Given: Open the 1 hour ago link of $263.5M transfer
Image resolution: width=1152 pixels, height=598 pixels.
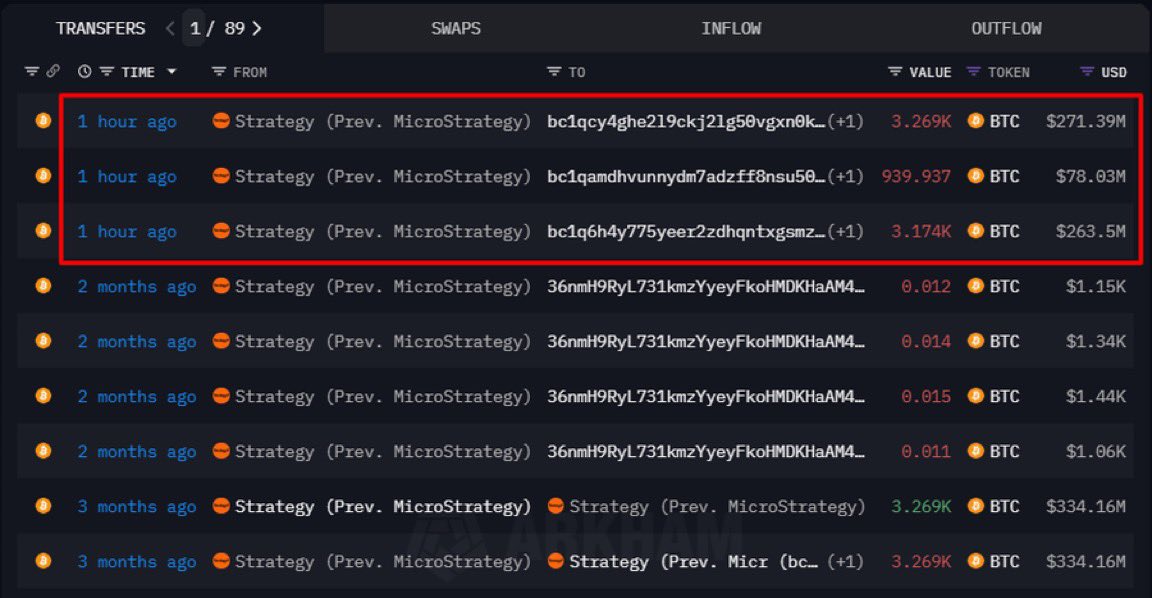Looking at the screenshot, I should pyautogui.click(x=127, y=232).
